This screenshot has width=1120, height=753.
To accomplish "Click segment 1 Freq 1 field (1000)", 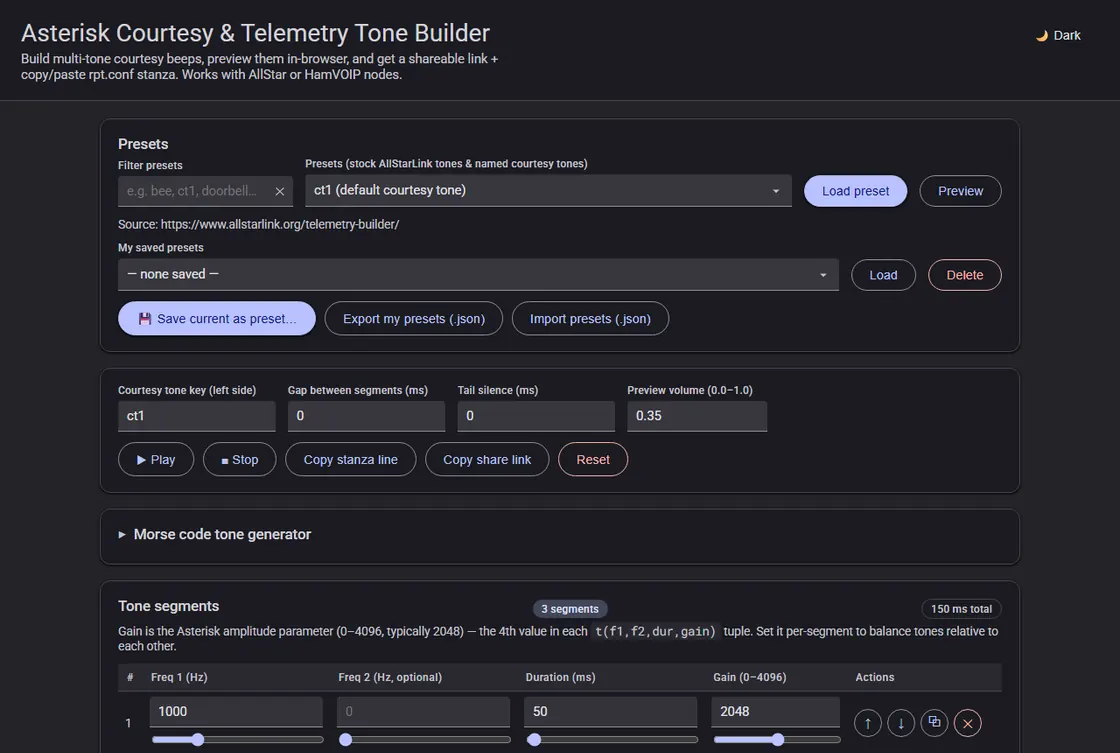I will [236, 712].
